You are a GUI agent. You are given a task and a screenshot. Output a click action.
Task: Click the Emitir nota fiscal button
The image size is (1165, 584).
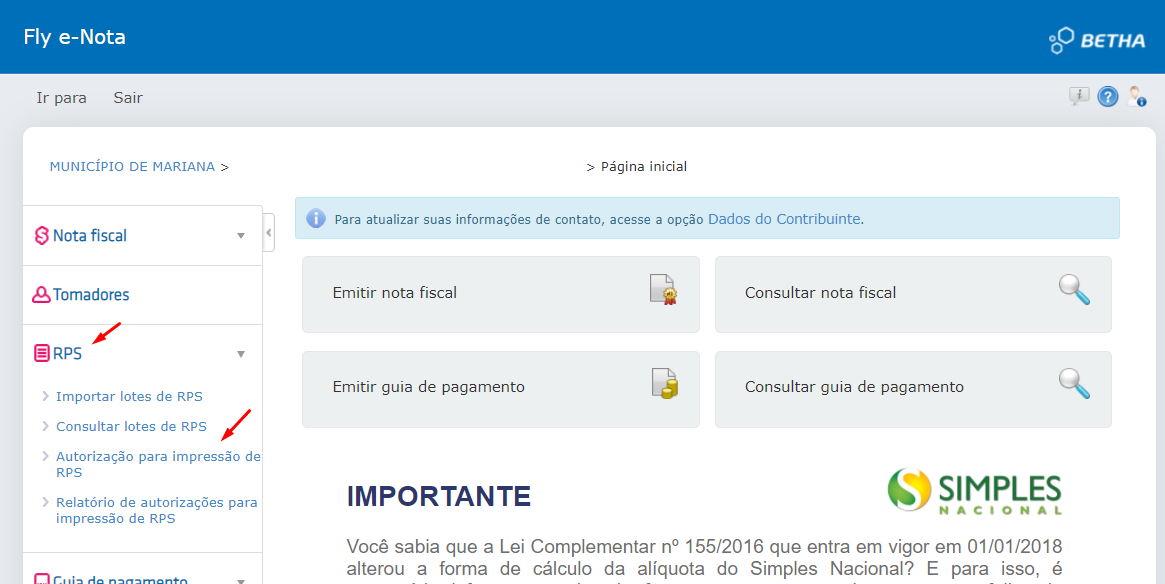(x=501, y=294)
